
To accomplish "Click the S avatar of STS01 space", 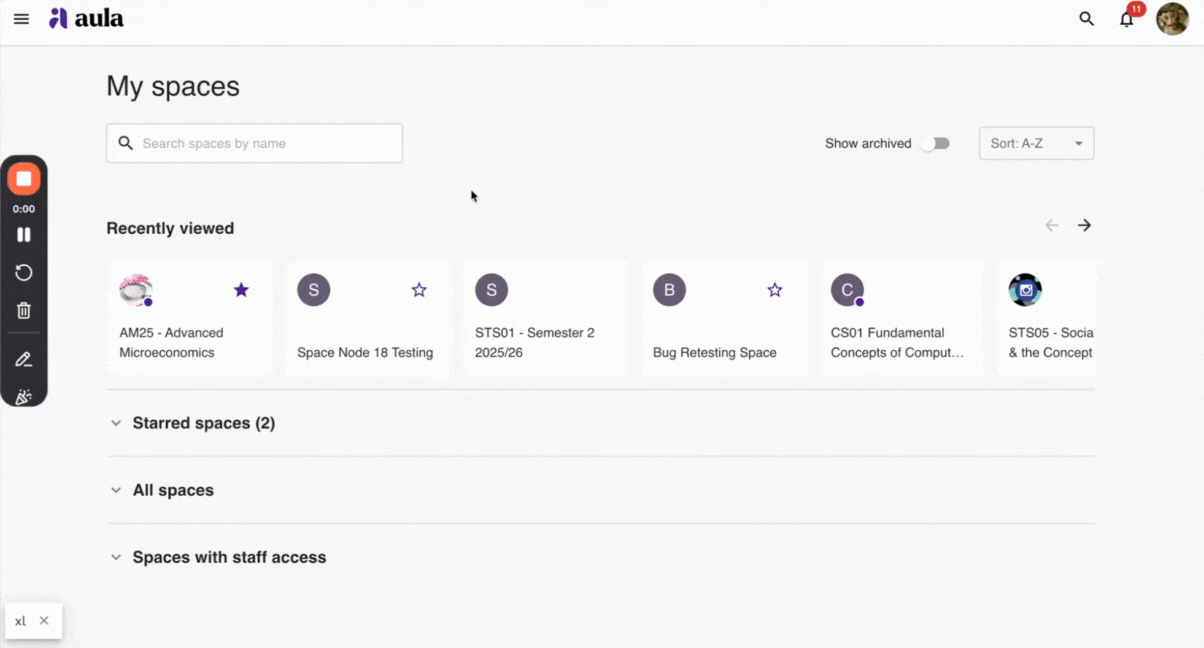I will click(491, 290).
